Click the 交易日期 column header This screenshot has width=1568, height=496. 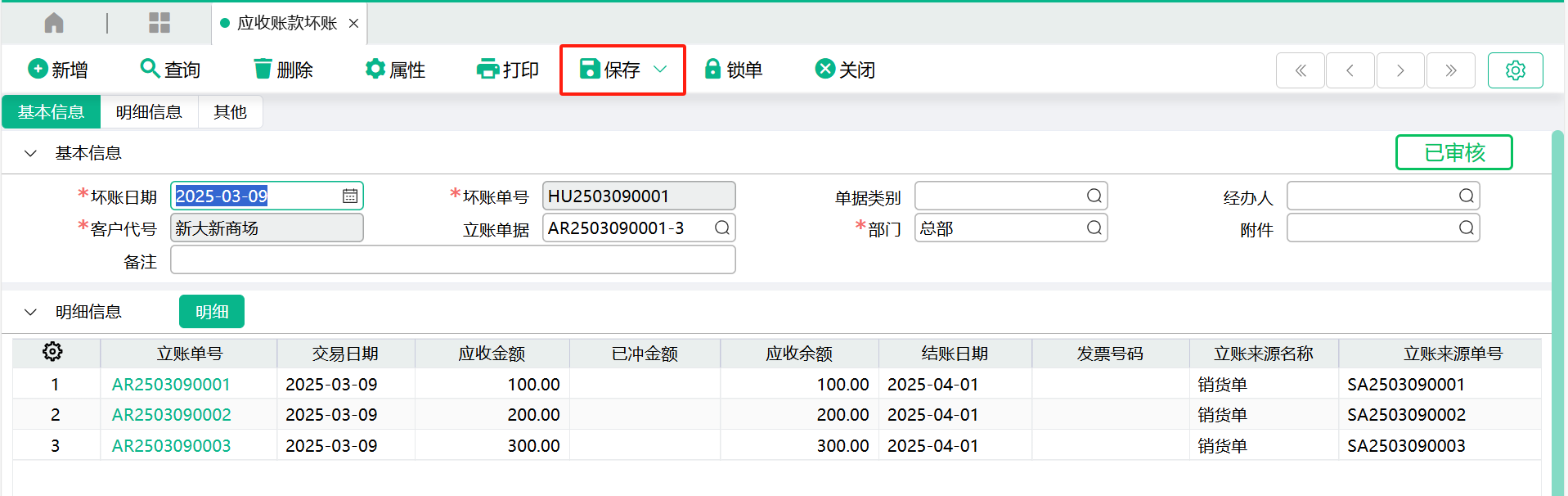[345, 354]
